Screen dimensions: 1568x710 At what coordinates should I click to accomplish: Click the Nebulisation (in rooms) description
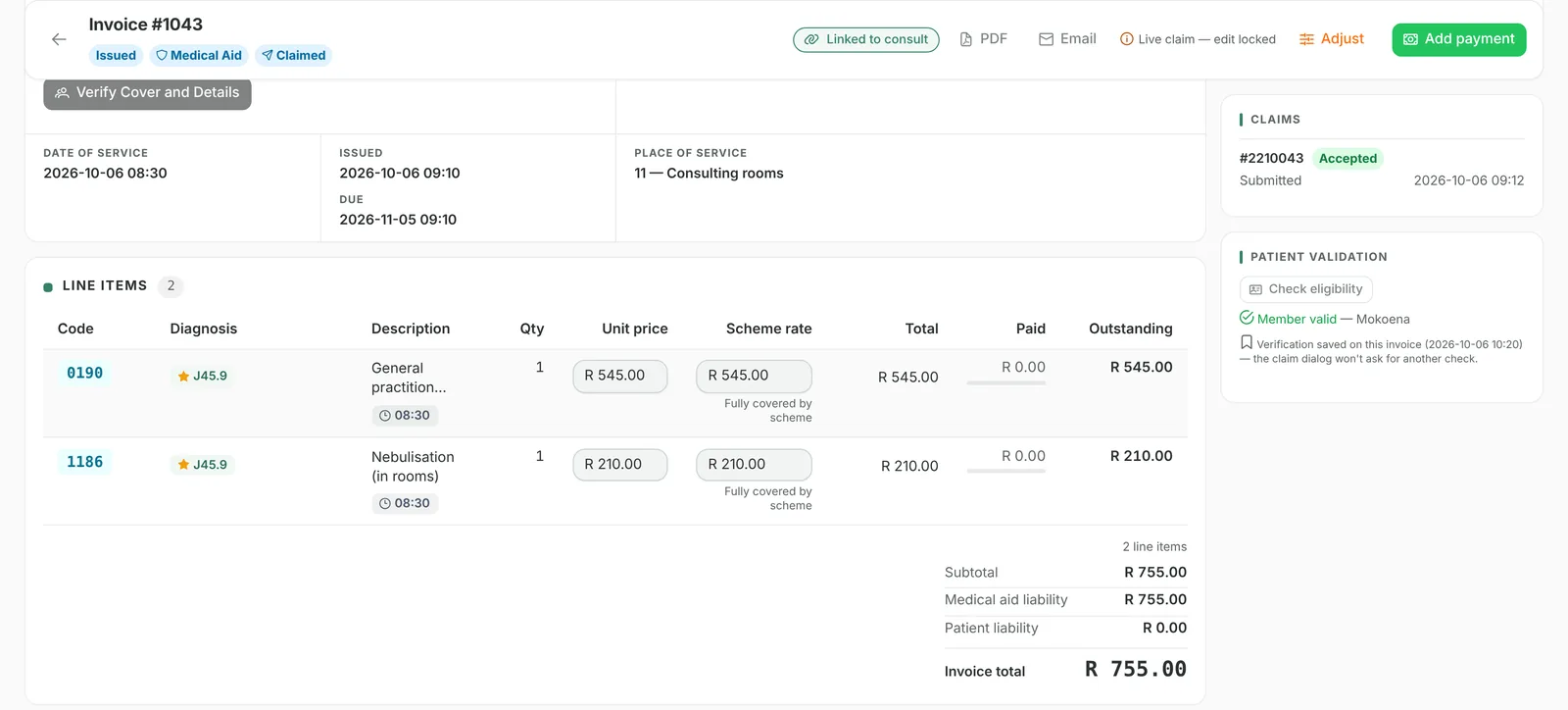tap(413, 467)
